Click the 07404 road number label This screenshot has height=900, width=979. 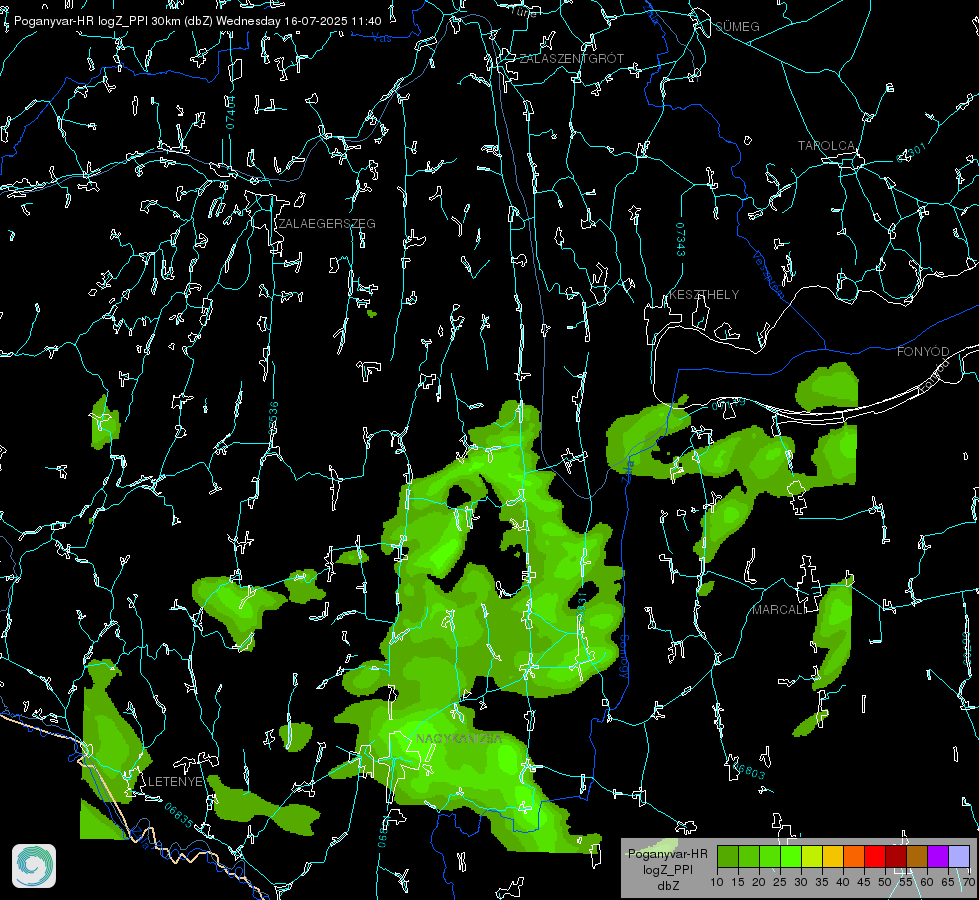coord(230,113)
